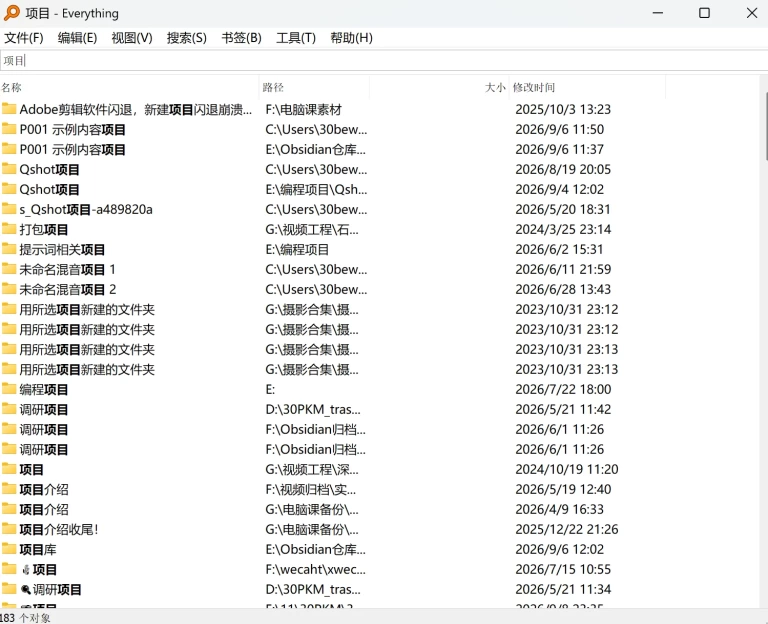Minimize the Everything window
This screenshot has width=768, height=624.
[658, 13]
